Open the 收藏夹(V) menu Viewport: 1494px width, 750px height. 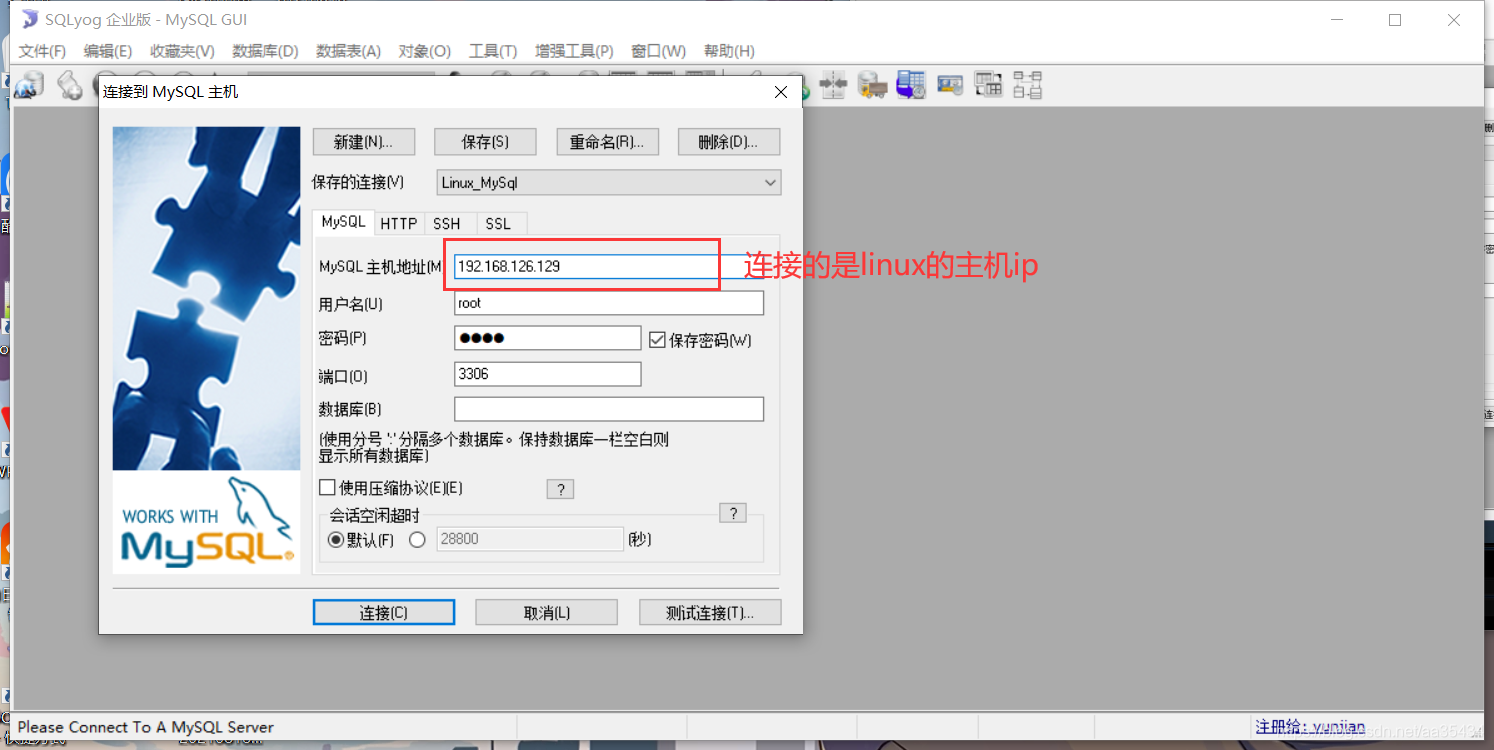[182, 51]
